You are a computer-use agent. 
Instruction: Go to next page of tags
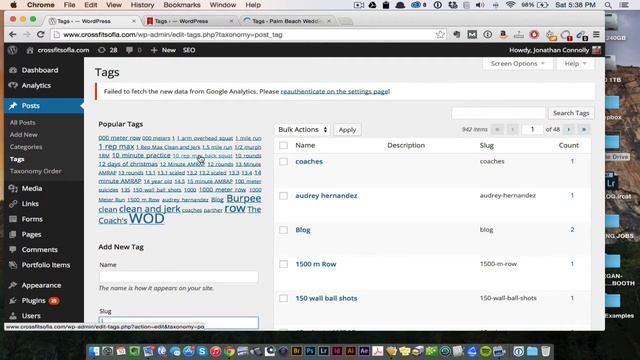tap(569, 129)
